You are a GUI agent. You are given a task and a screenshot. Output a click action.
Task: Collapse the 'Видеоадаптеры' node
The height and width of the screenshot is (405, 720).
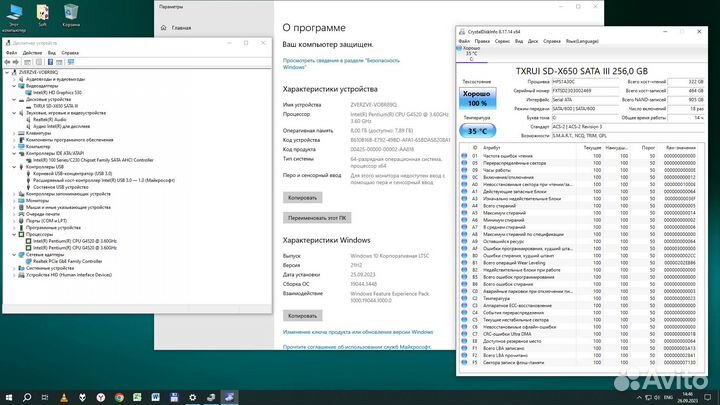point(14,86)
